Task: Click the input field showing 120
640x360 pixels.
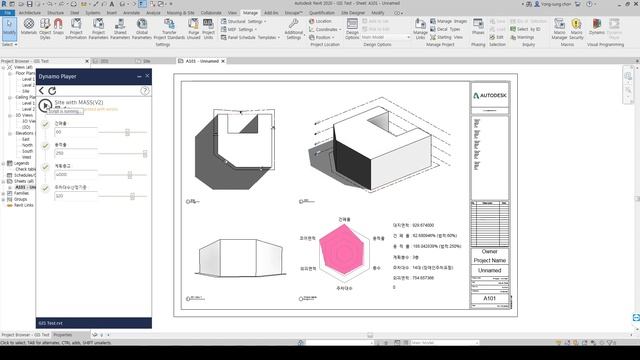Action: pyautogui.click(x=76, y=196)
